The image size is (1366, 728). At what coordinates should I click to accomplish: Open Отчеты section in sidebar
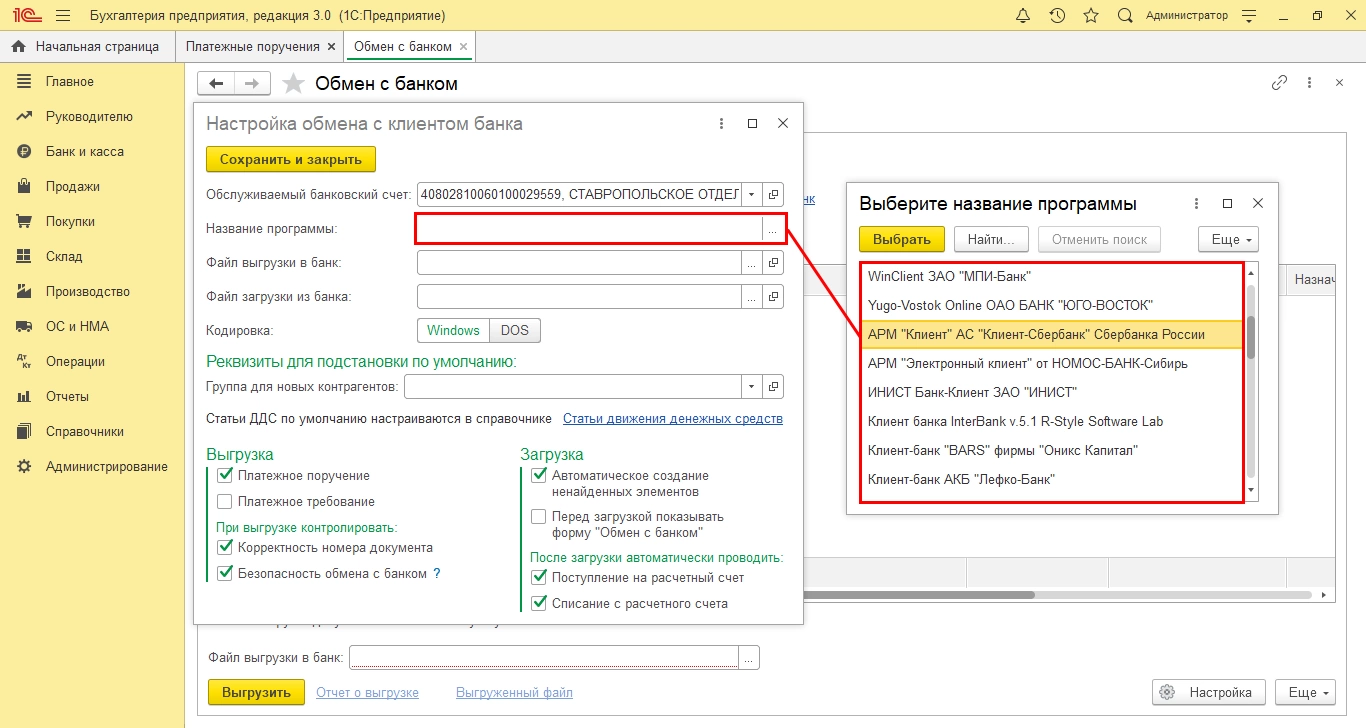click(67, 397)
